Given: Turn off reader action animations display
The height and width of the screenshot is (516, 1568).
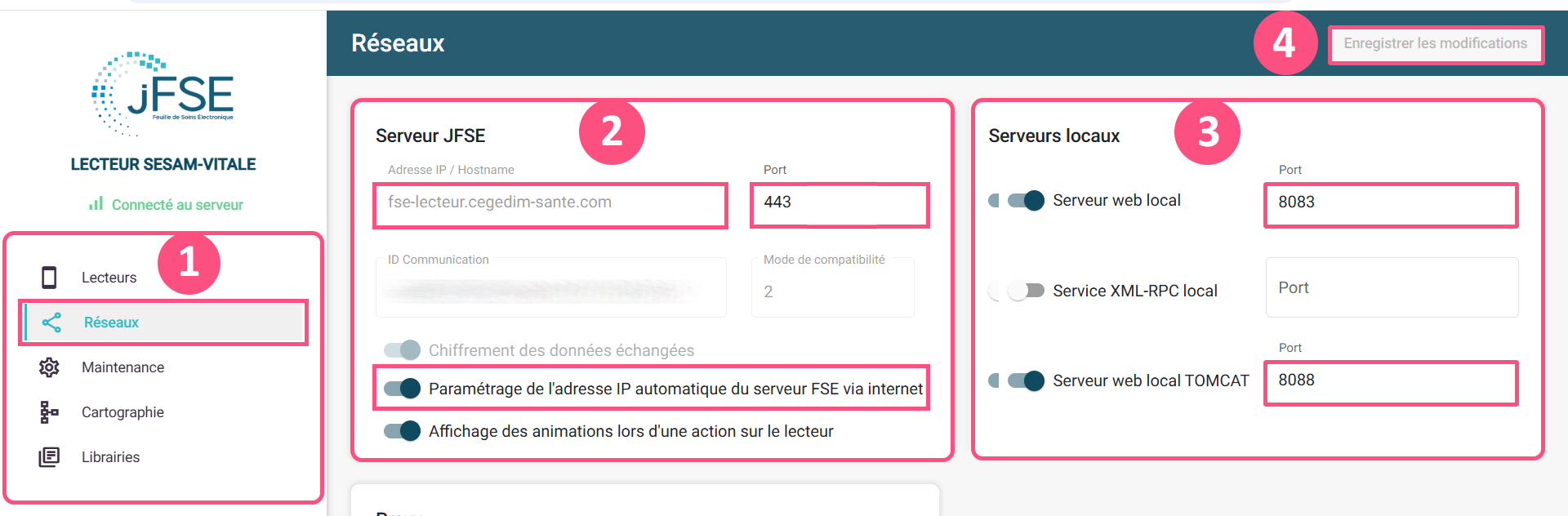Looking at the screenshot, I should click(403, 431).
